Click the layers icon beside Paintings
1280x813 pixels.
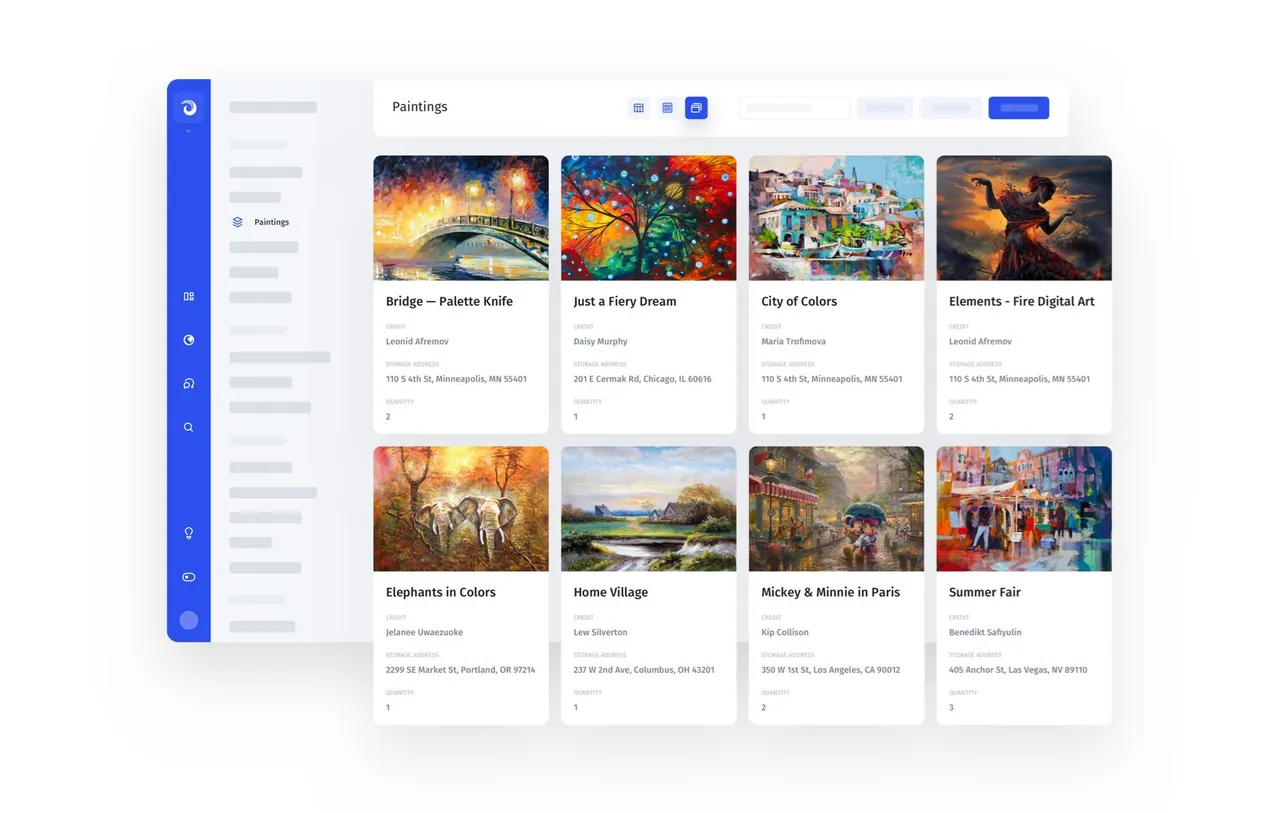pos(237,222)
